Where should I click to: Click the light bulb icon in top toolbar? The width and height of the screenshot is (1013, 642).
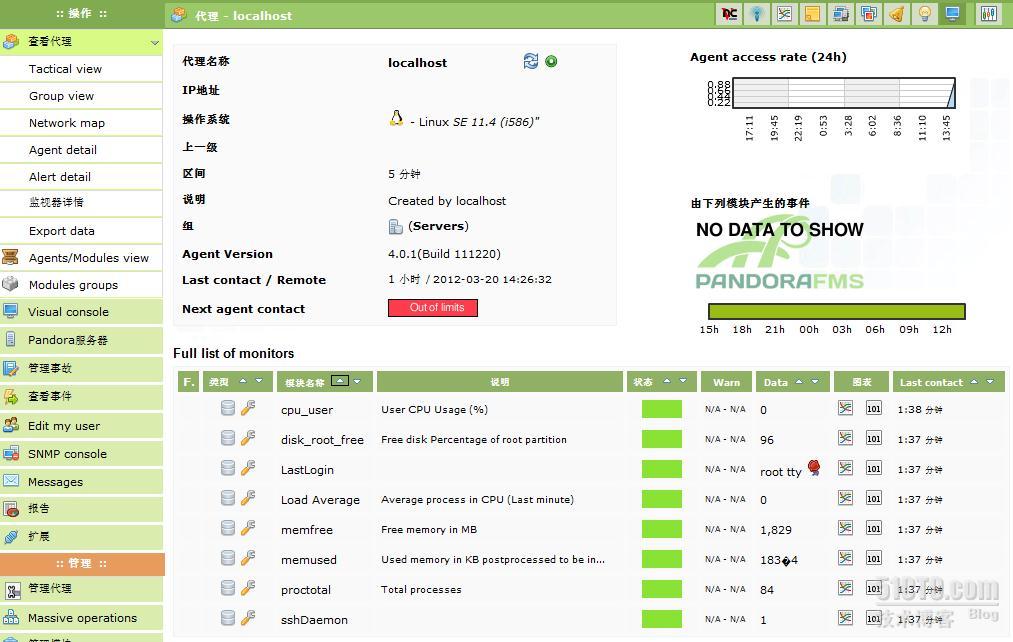pos(924,14)
